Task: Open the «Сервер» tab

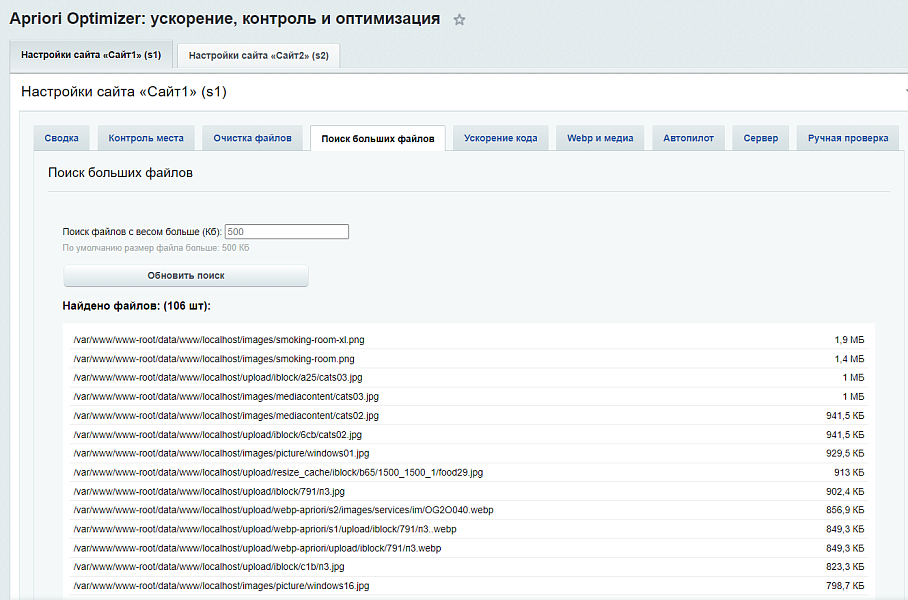Action: [x=761, y=138]
